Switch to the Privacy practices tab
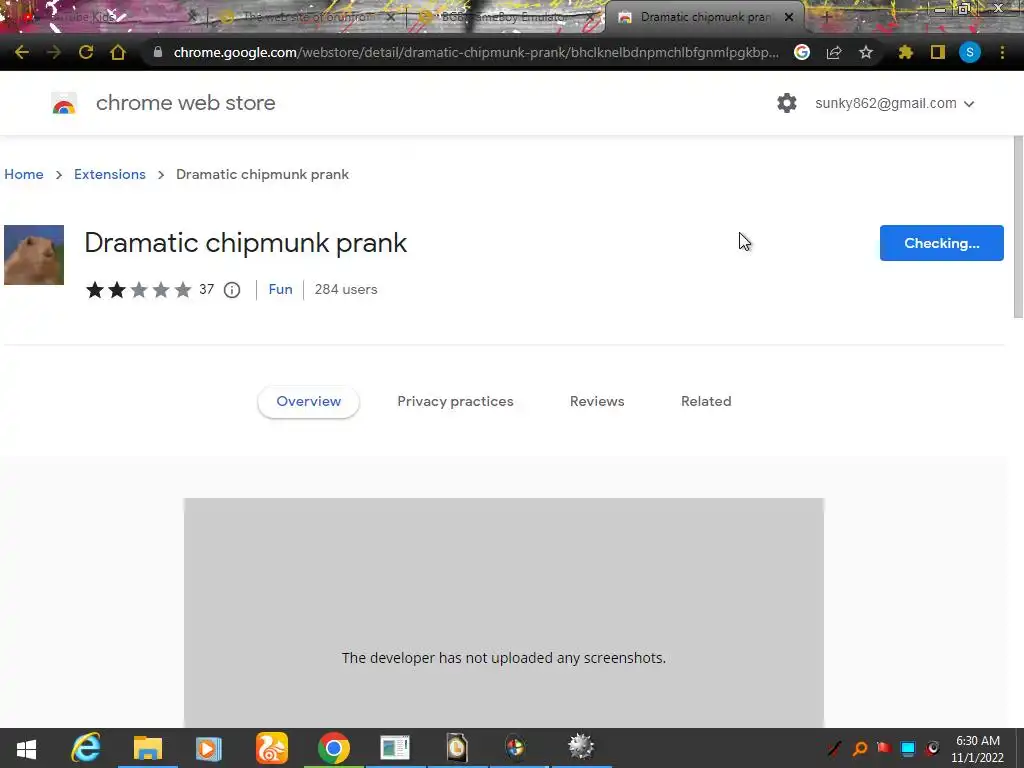Viewport: 1024px width, 768px height. (455, 402)
